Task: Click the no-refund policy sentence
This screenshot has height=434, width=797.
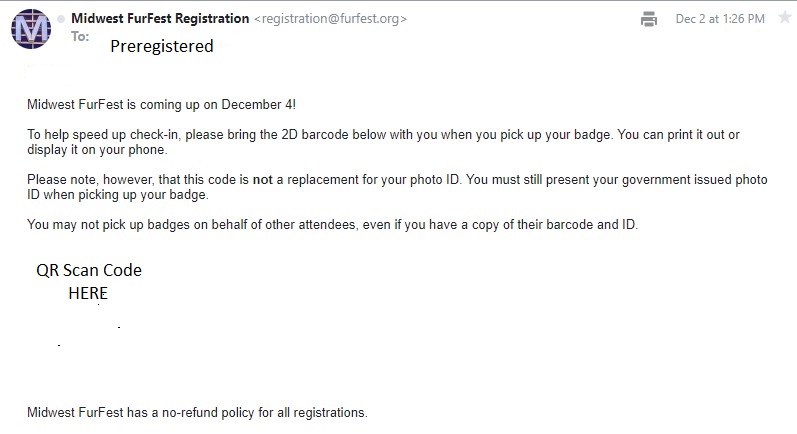Action: coord(198,411)
